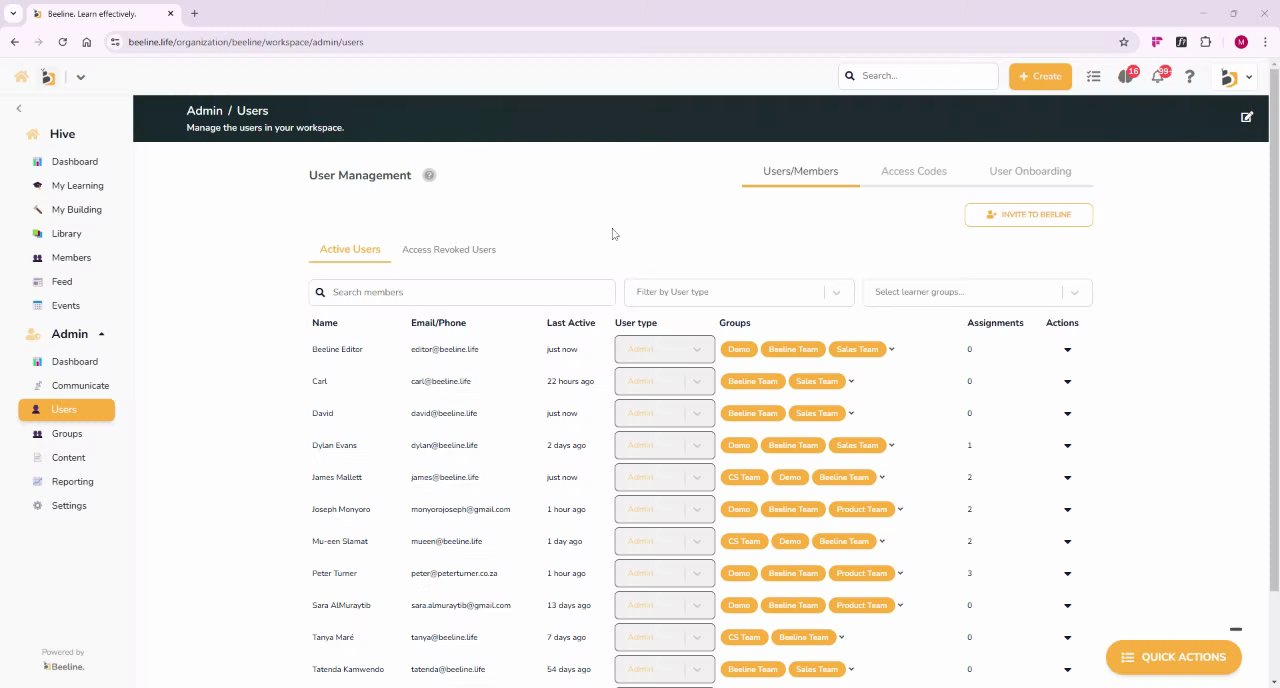This screenshot has width=1280, height=688.
Task: Open the Hive section heading
Action: point(62,134)
